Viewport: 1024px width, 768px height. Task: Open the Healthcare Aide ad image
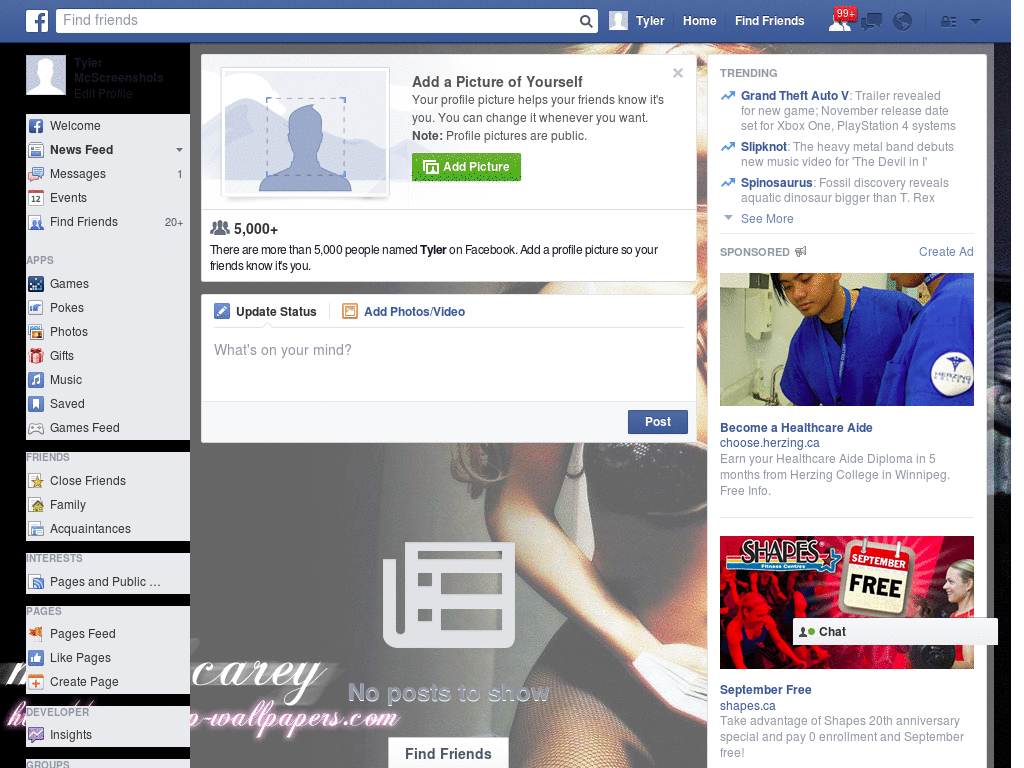[x=846, y=340]
